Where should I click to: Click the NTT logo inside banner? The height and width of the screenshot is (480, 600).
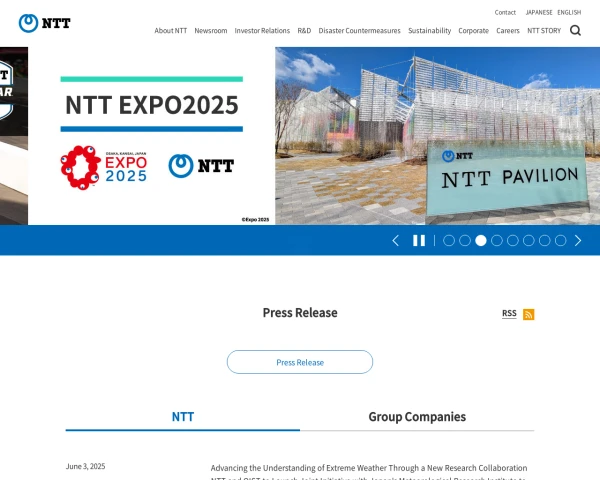201,166
